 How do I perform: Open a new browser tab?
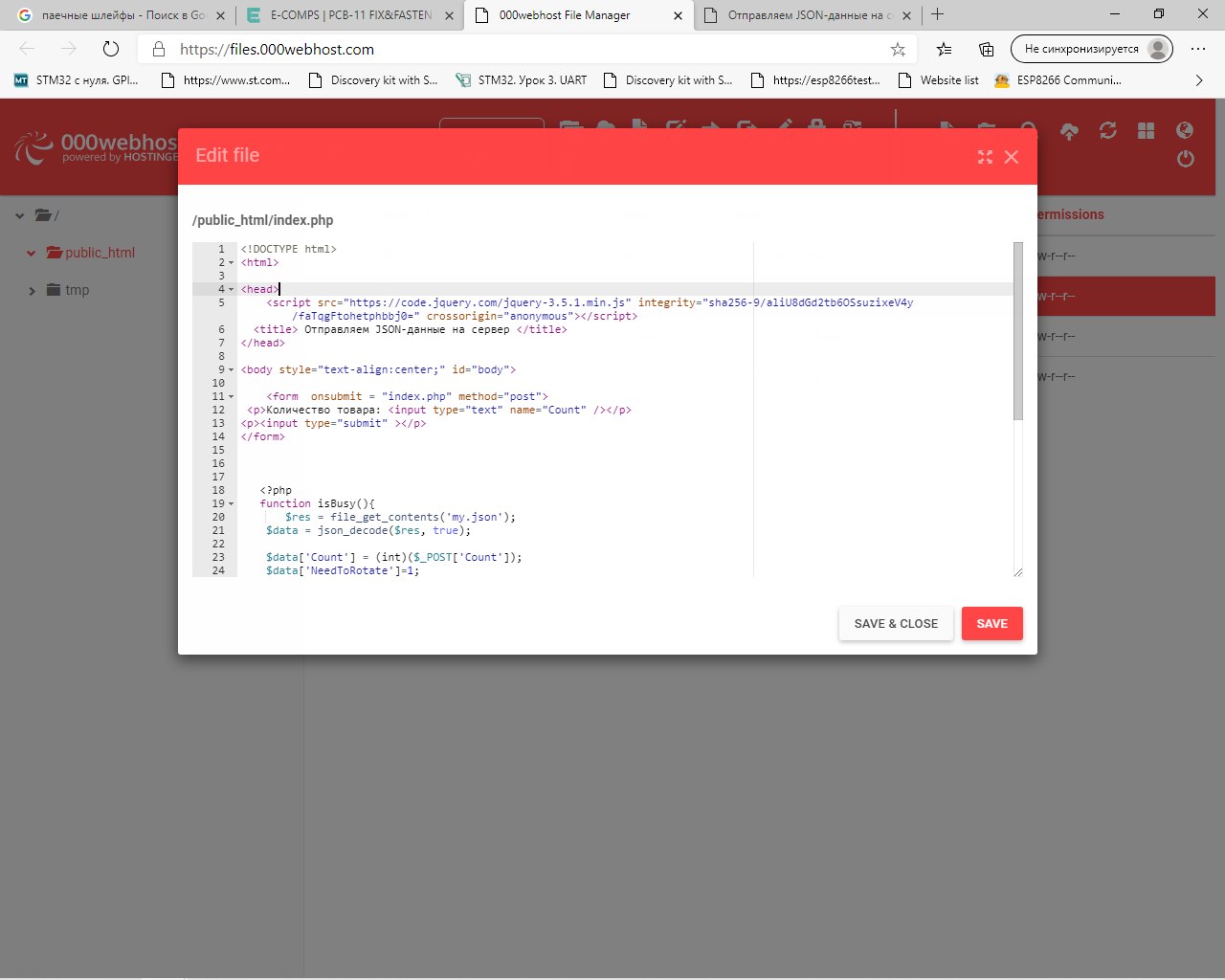(938, 14)
